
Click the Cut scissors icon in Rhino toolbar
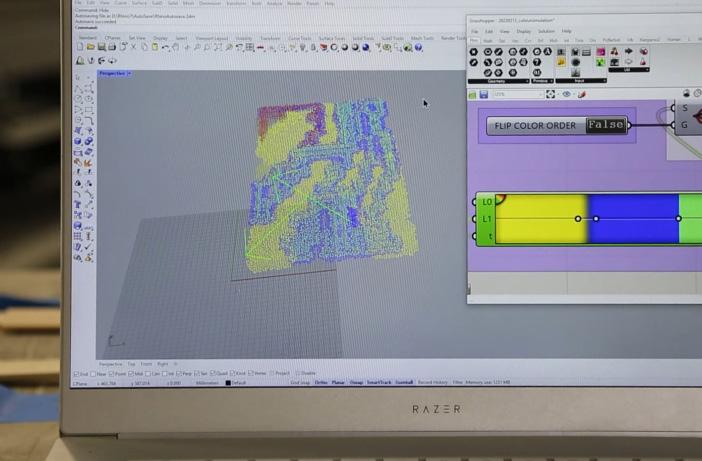(133, 47)
